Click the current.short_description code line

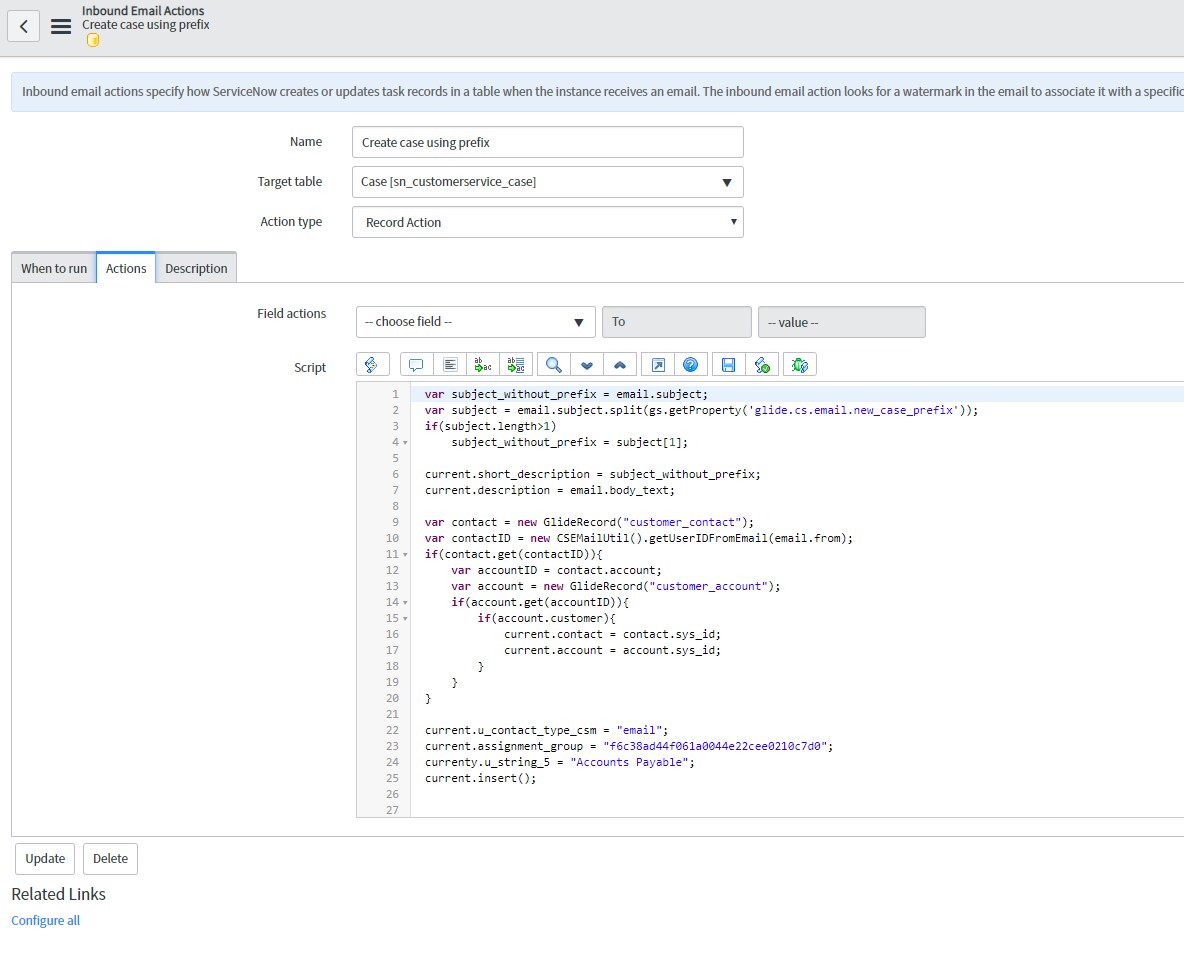tap(593, 475)
